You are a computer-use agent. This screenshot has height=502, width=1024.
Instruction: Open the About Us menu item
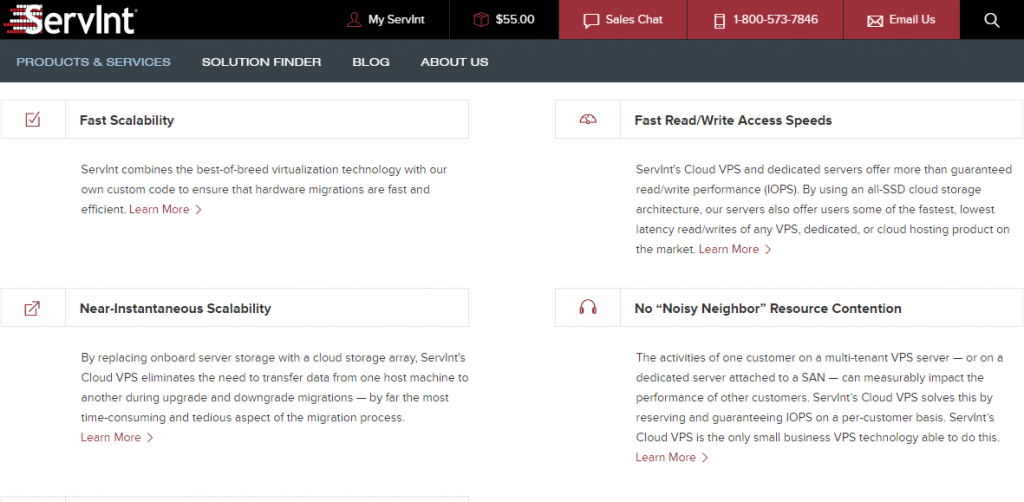[454, 62]
